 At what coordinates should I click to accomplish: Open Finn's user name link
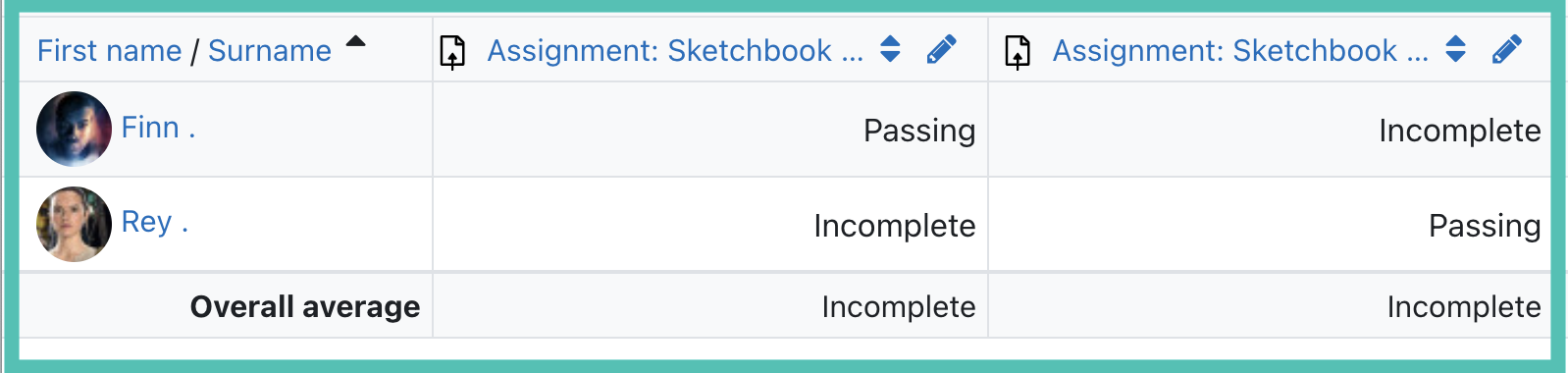pos(158,128)
